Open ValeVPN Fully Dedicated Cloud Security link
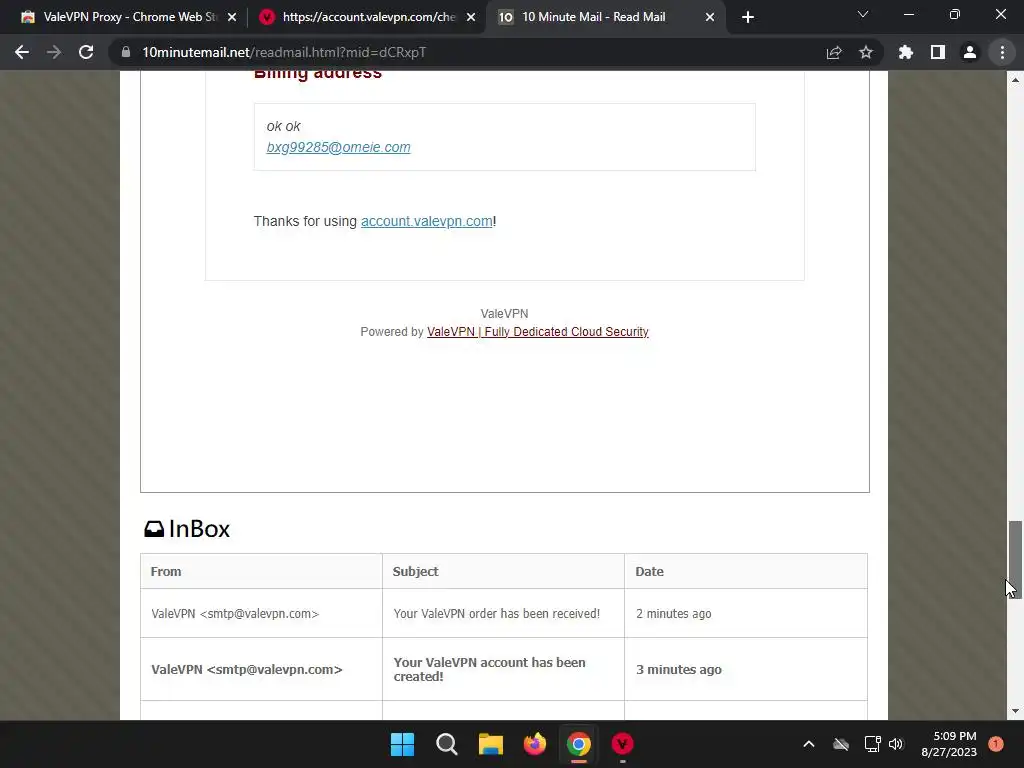1024x768 pixels. click(x=537, y=332)
